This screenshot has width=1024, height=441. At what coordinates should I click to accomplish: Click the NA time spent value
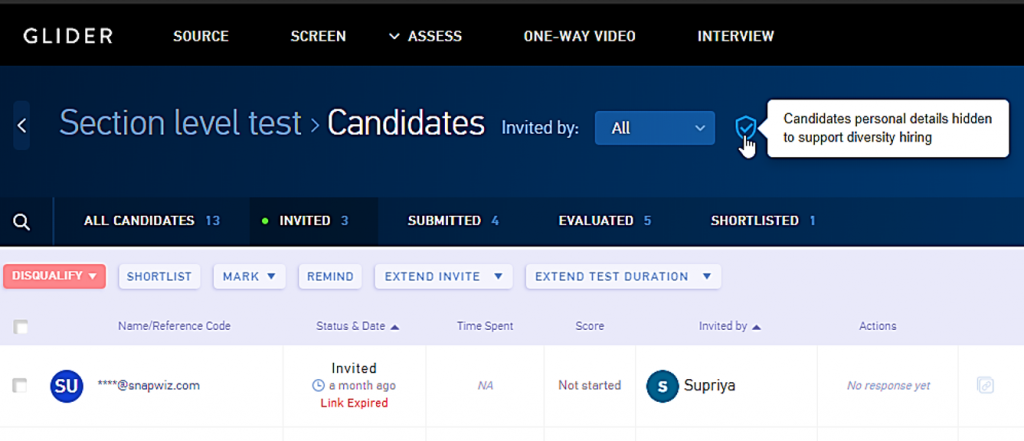click(485, 386)
